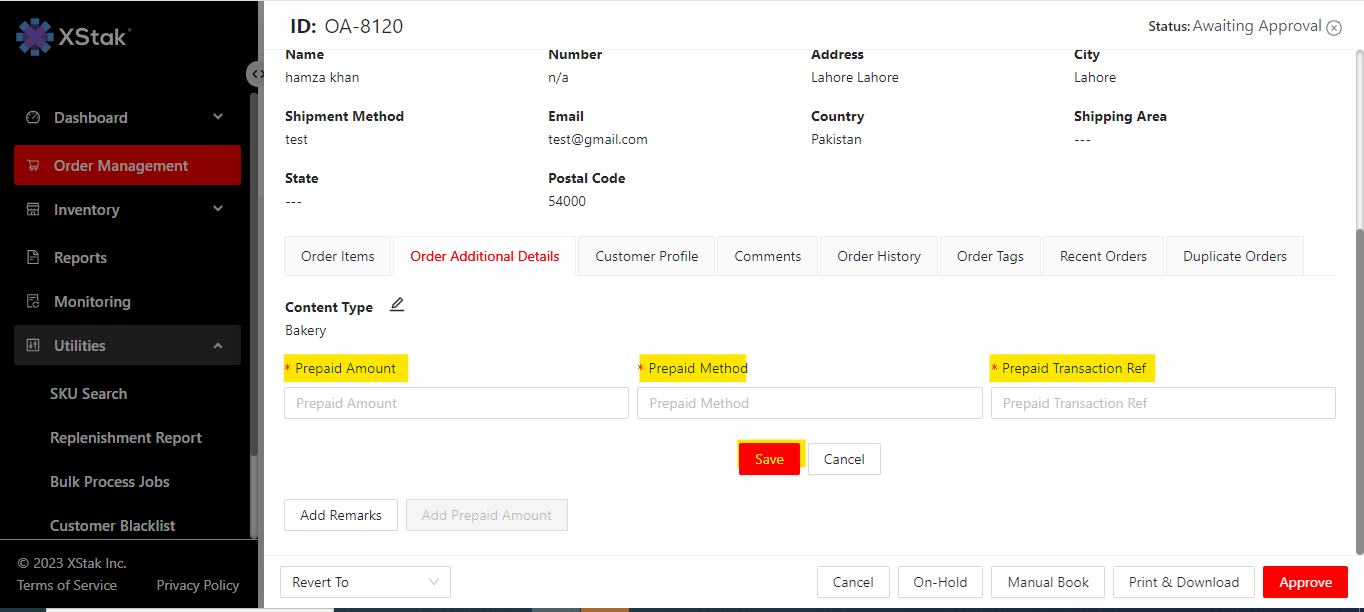Click the main panel vertical scrollbar

(x=1357, y=390)
